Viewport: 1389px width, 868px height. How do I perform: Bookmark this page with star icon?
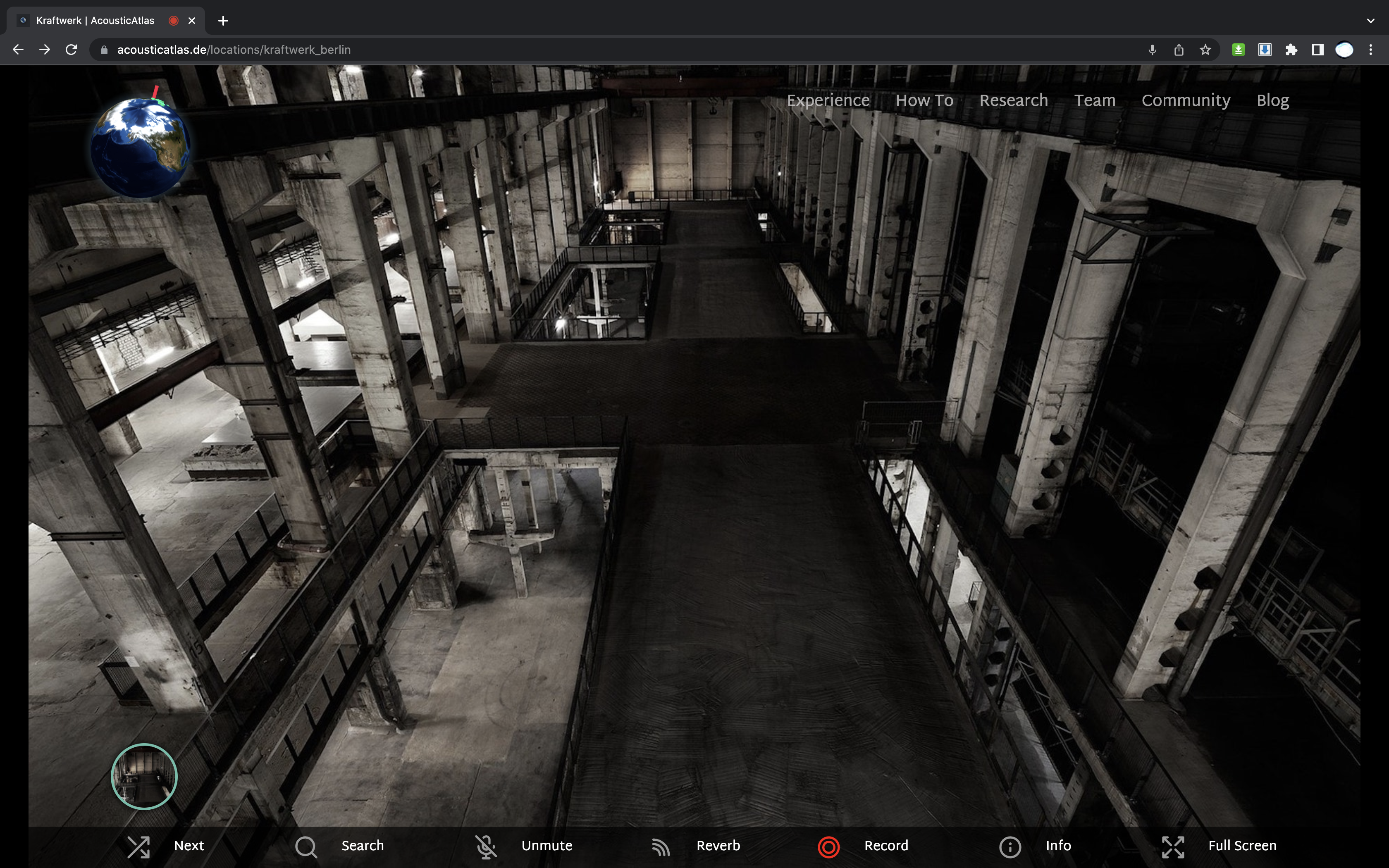[1205, 50]
